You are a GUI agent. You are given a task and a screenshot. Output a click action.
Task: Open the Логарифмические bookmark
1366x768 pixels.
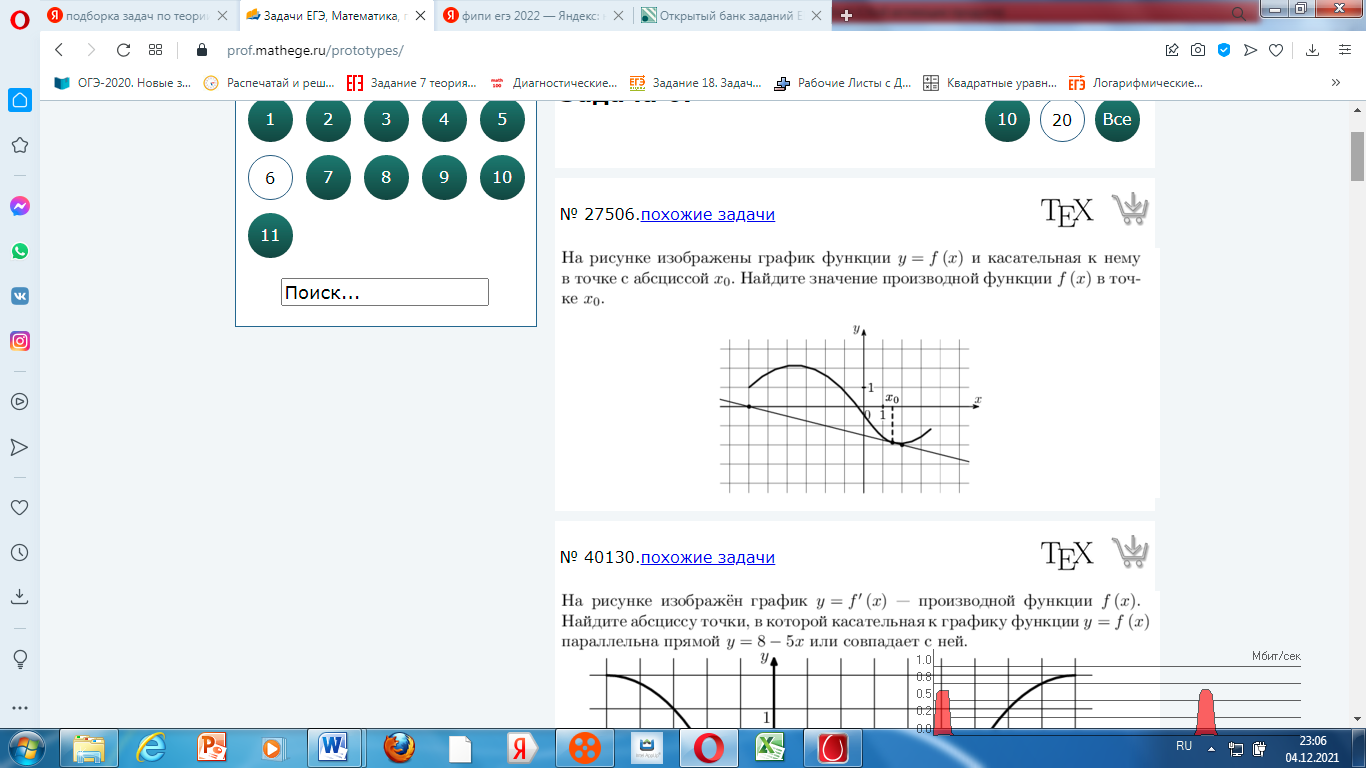(x=1136, y=83)
